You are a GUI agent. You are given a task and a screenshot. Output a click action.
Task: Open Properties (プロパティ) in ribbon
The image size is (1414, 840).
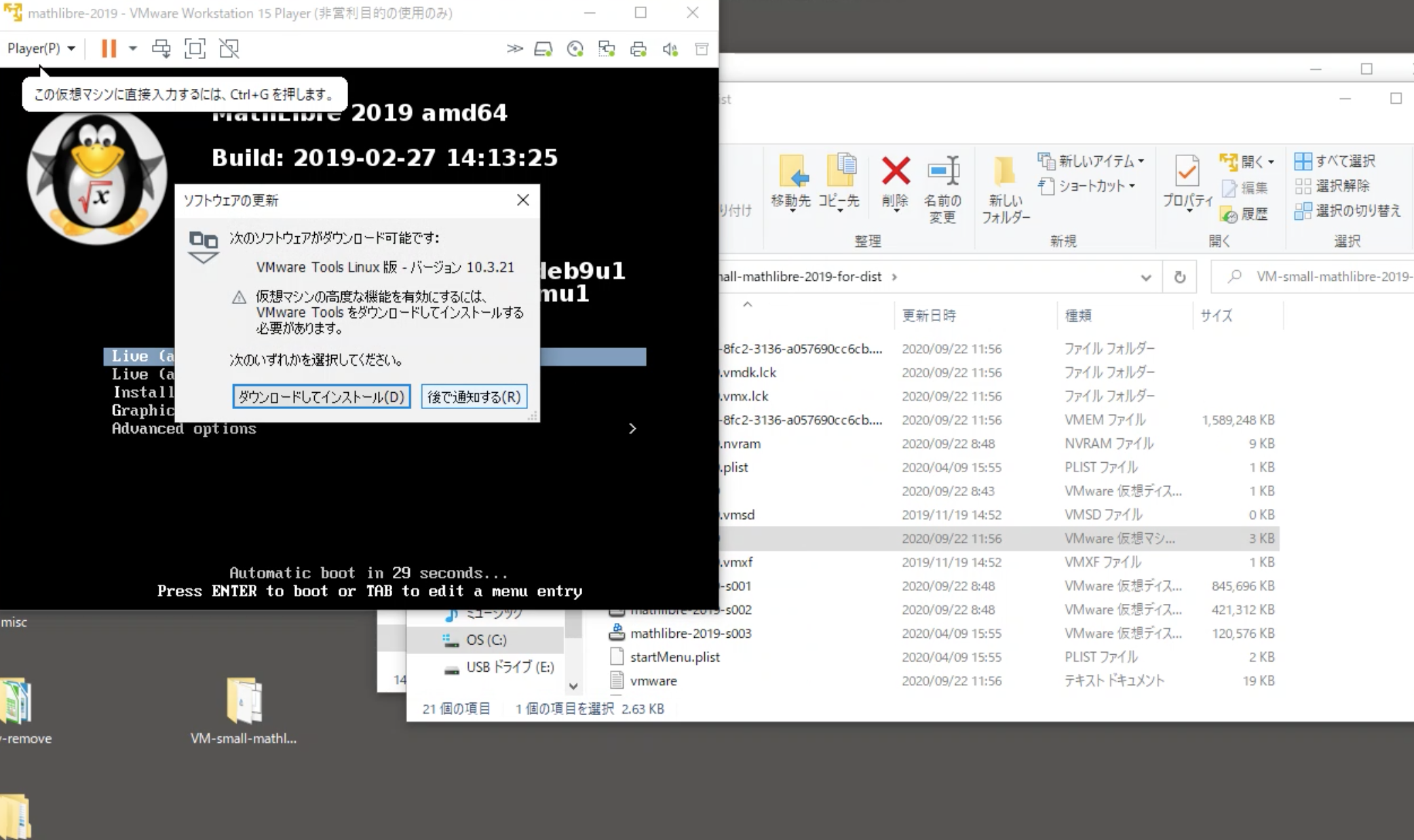1187,182
